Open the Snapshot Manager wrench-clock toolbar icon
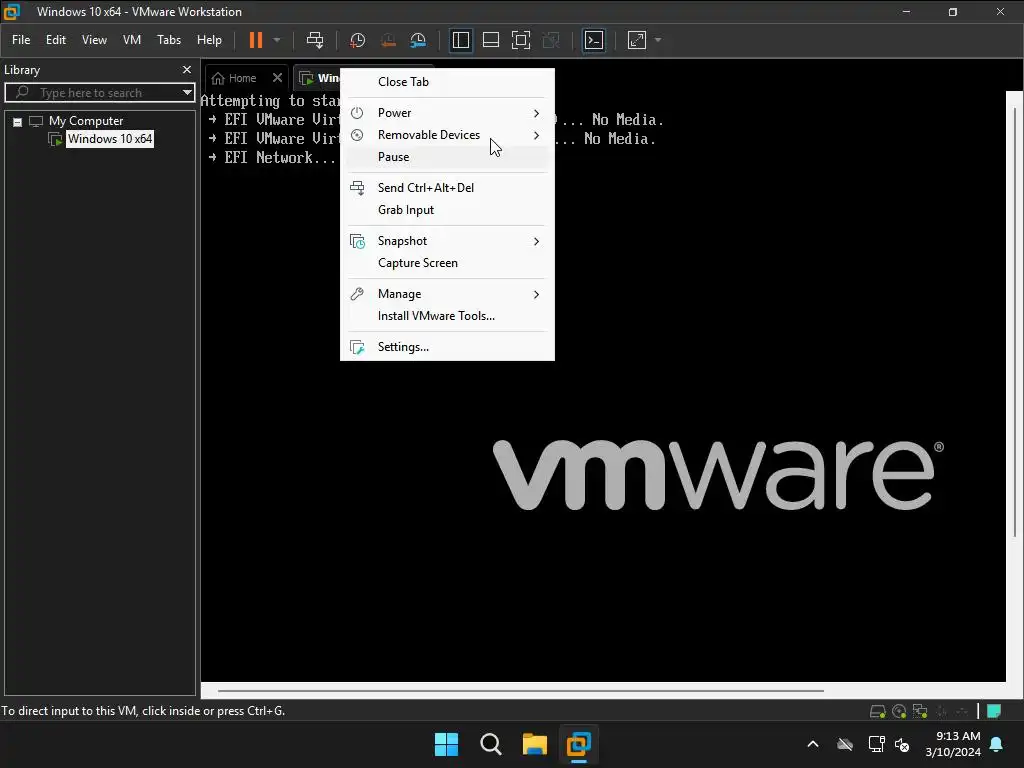The height and width of the screenshot is (768, 1024). 418,40
